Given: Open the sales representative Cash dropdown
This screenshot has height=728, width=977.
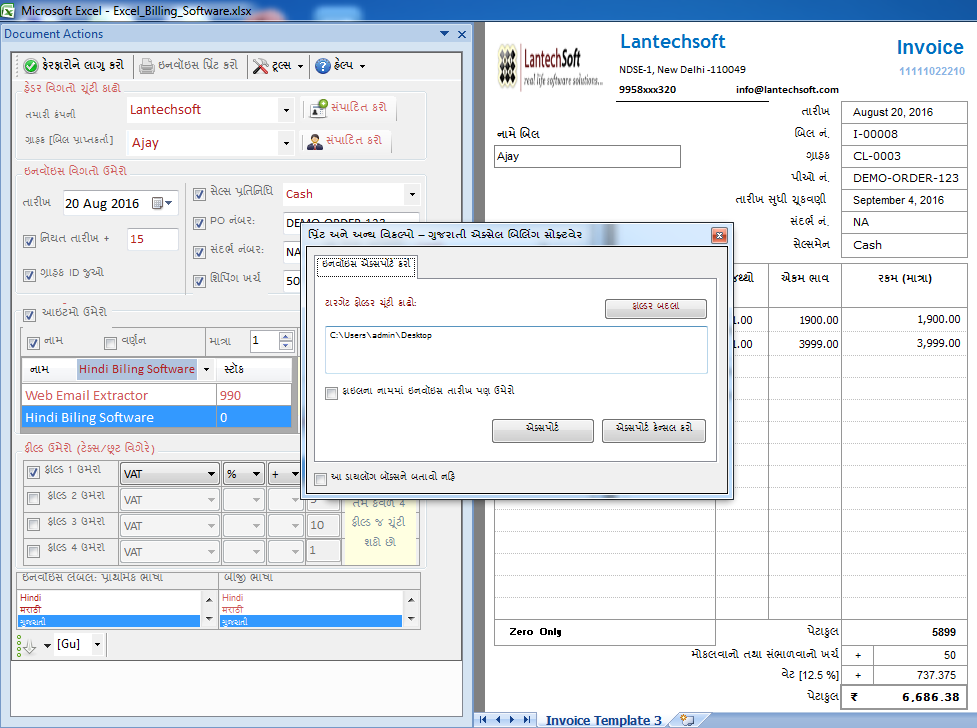Looking at the screenshot, I should (x=412, y=194).
